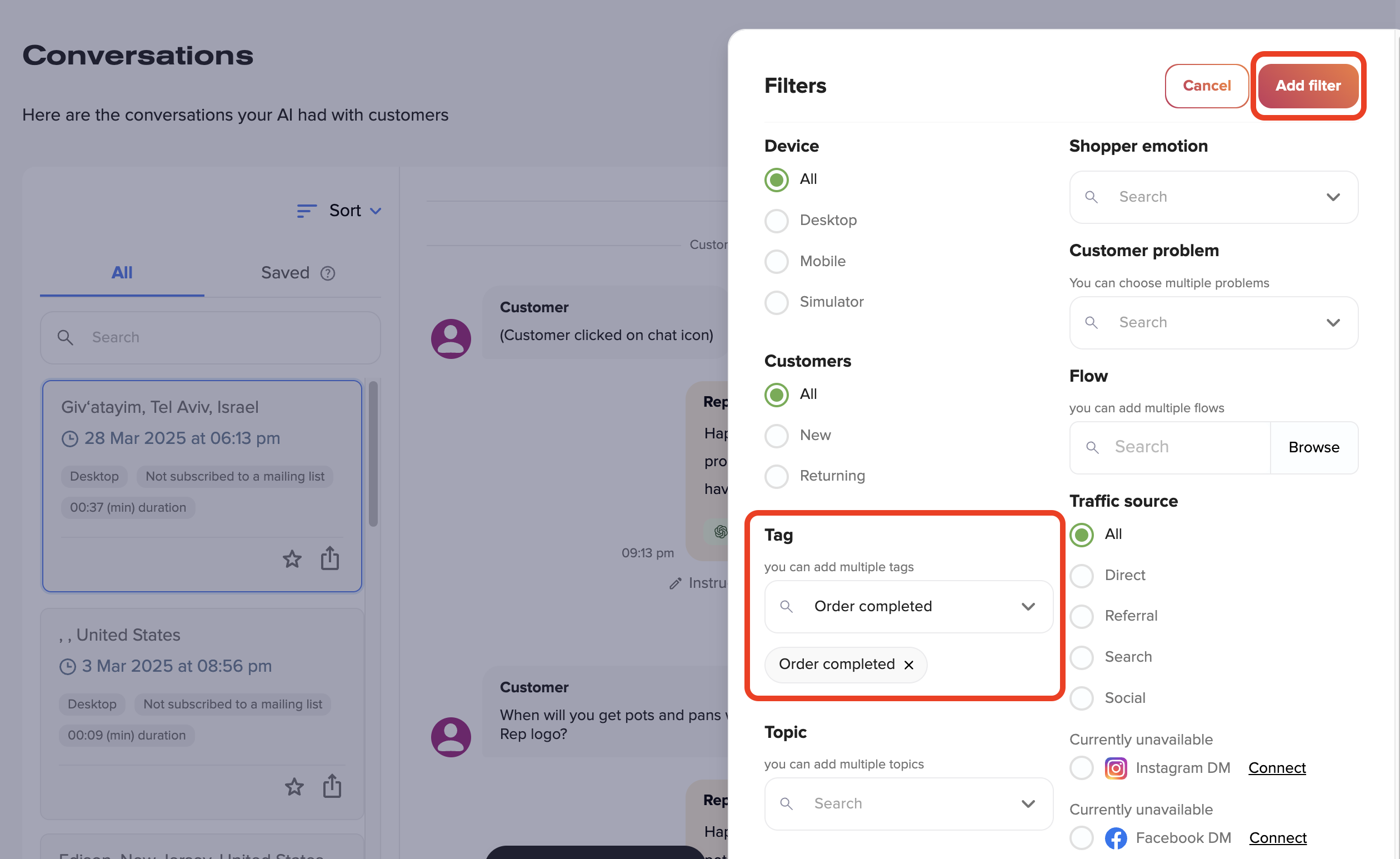Share the United States 3 Mar conversation
The width and height of the screenshot is (1400, 859).
[332, 786]
